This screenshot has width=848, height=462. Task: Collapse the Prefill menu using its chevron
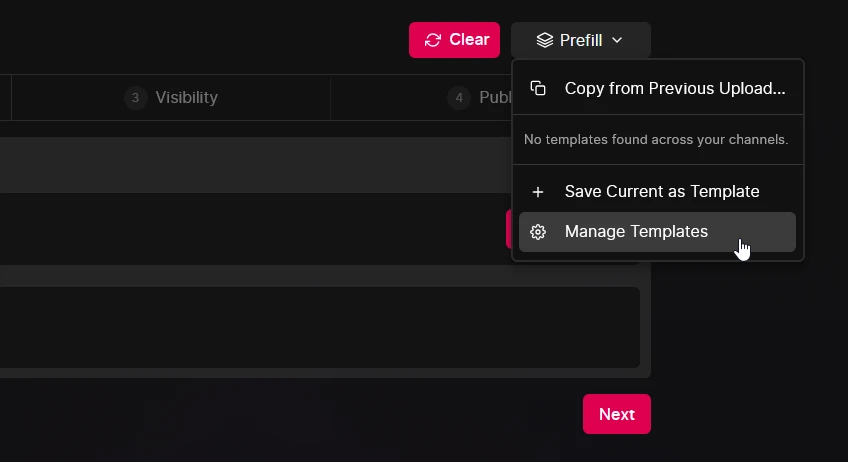click(x=617, y=40)
